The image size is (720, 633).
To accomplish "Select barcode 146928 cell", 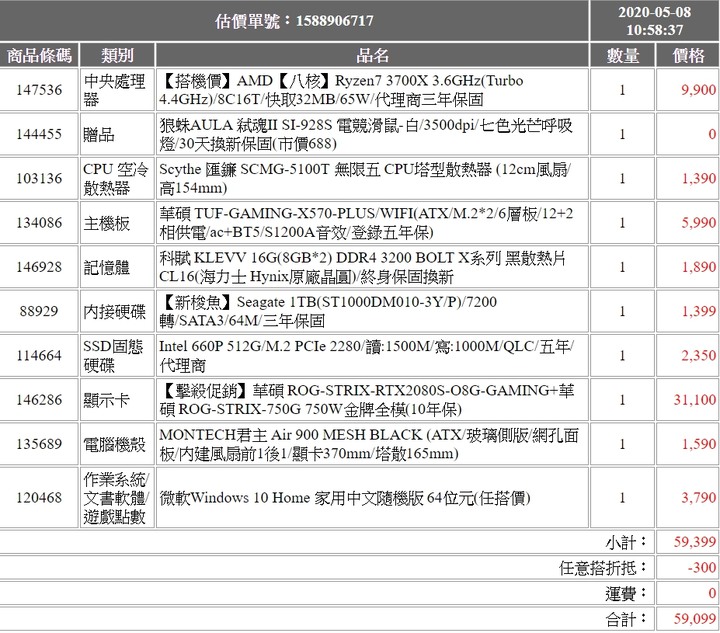I will point(39,267).
